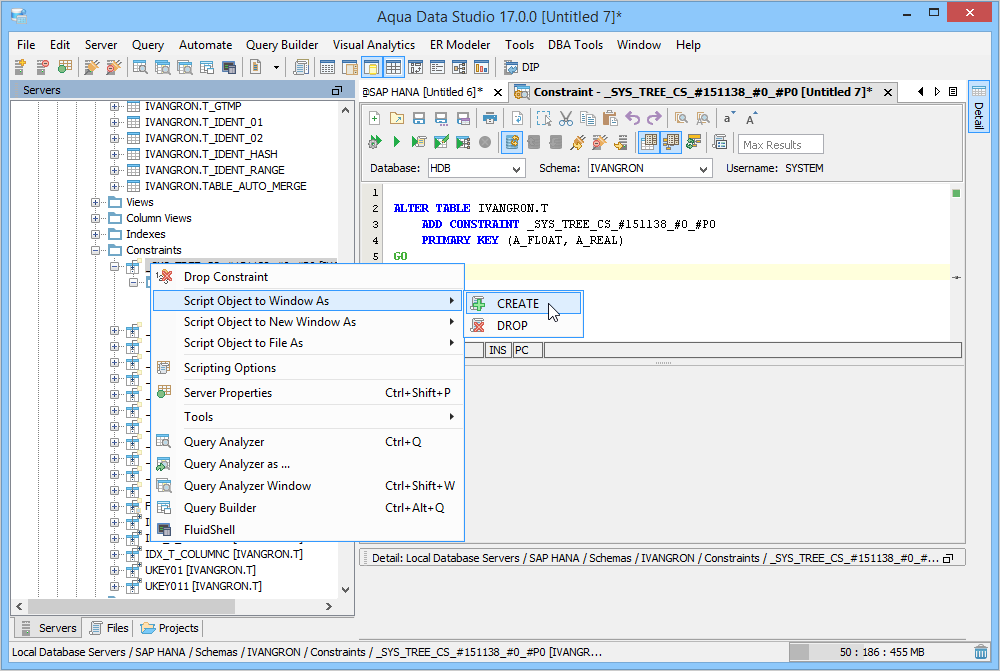This screenshot has width=1000, height=671.
Task: Select Drop Constraint in context menu
Action: pyautogui.click(x=307, y=277)
